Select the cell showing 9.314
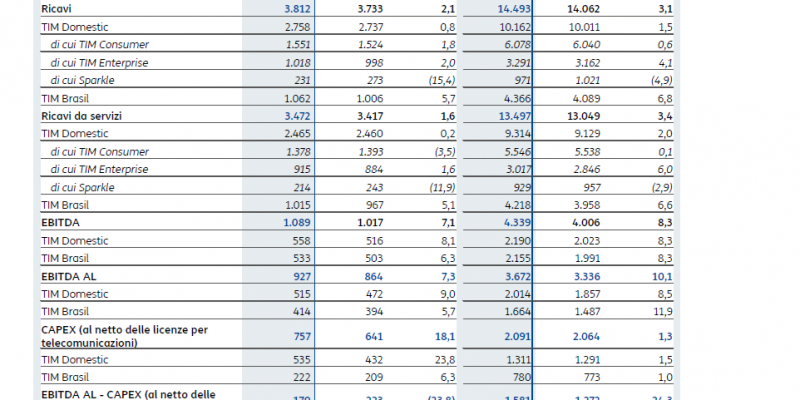800x400 pixels. pos(518,134)
